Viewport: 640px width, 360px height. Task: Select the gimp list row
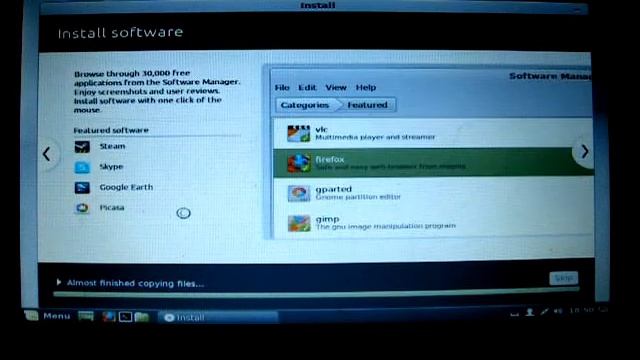tap(433, 222)
